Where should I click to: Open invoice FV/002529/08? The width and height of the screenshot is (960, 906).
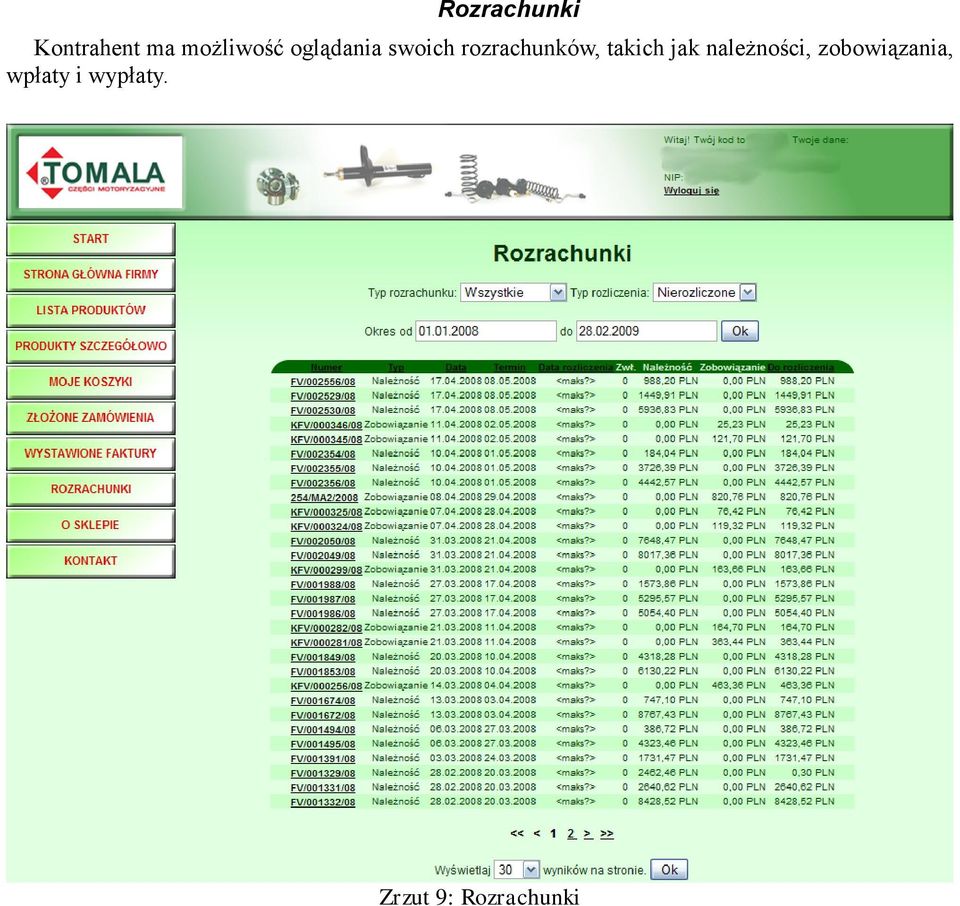click(323, 396)
